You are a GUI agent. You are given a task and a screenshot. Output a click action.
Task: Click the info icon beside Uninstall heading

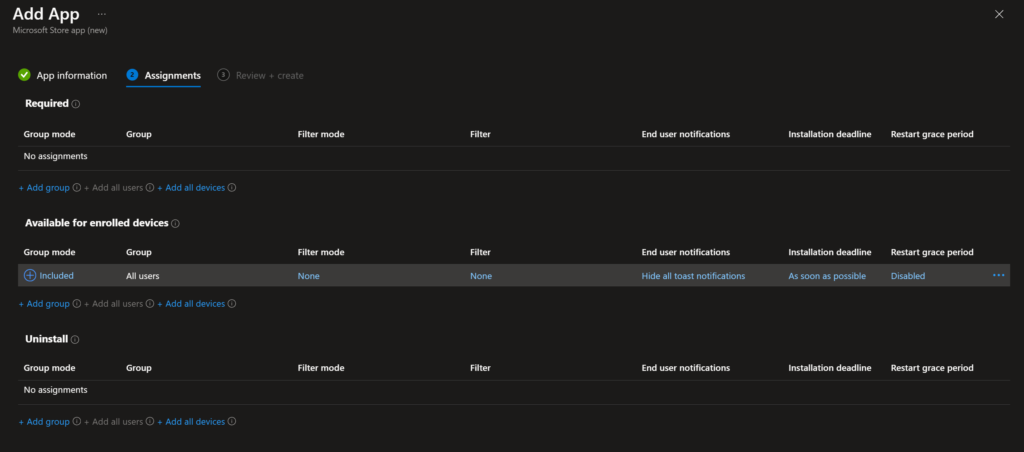[x=75, y=340]
